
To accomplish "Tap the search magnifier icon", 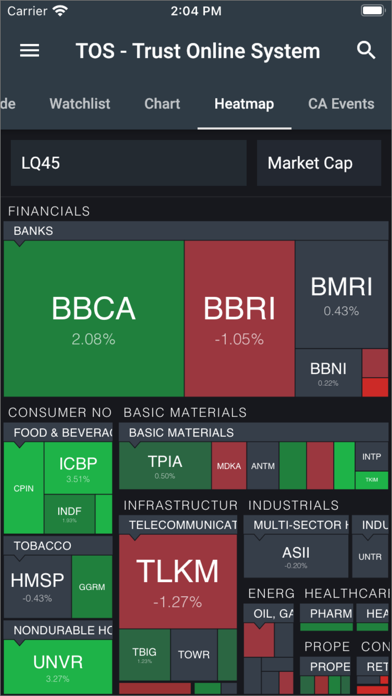I will point(366,51).
